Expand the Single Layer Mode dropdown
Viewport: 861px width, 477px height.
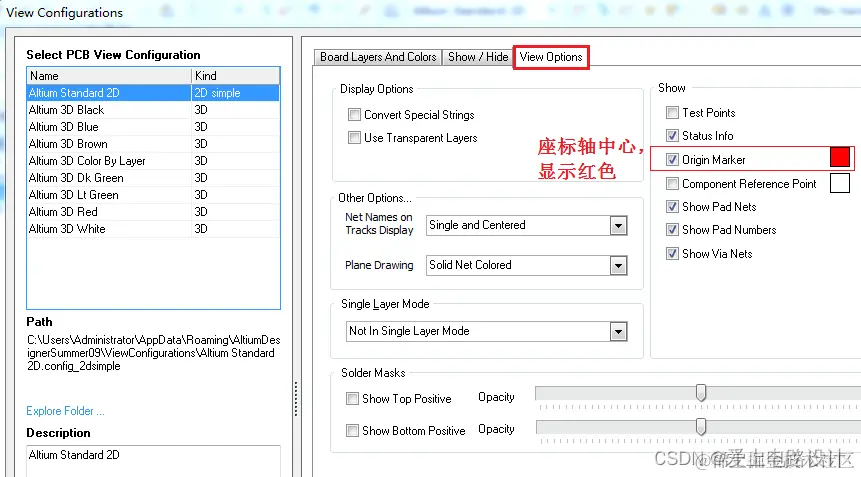coord(618,332)
